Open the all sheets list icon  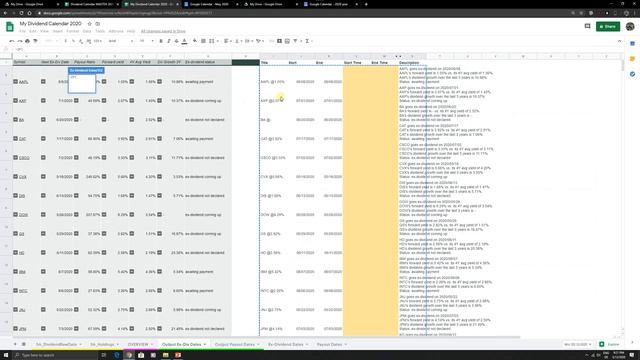click(24, 344)
